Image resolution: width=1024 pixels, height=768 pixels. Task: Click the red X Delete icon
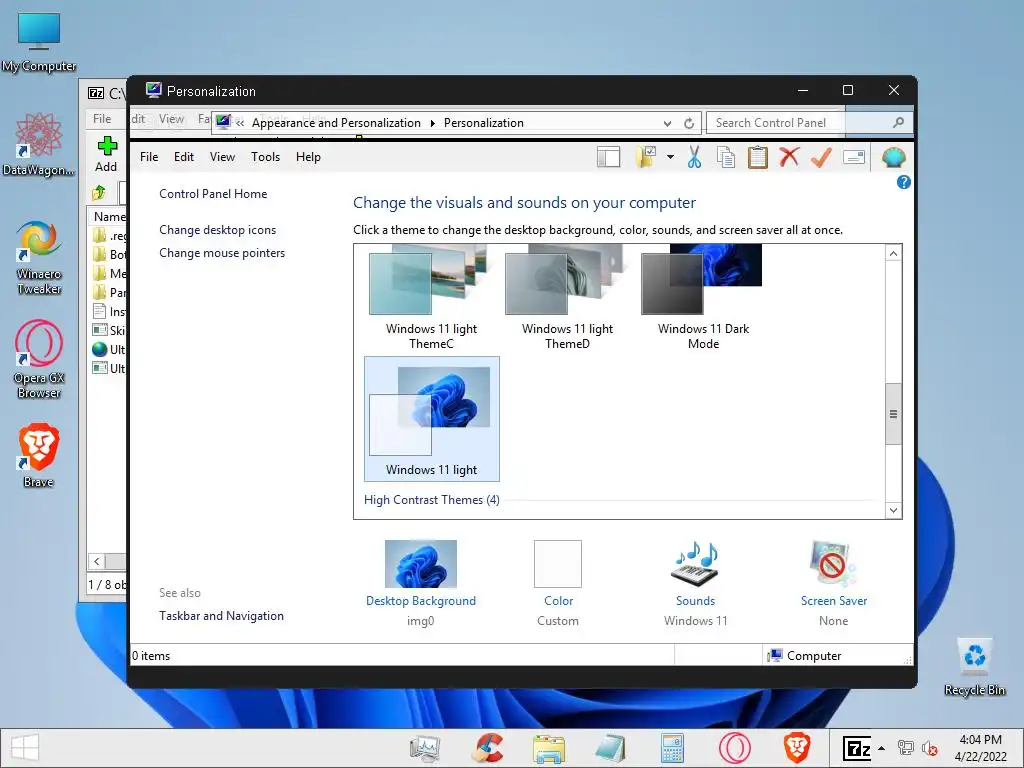tap(789, 157)
